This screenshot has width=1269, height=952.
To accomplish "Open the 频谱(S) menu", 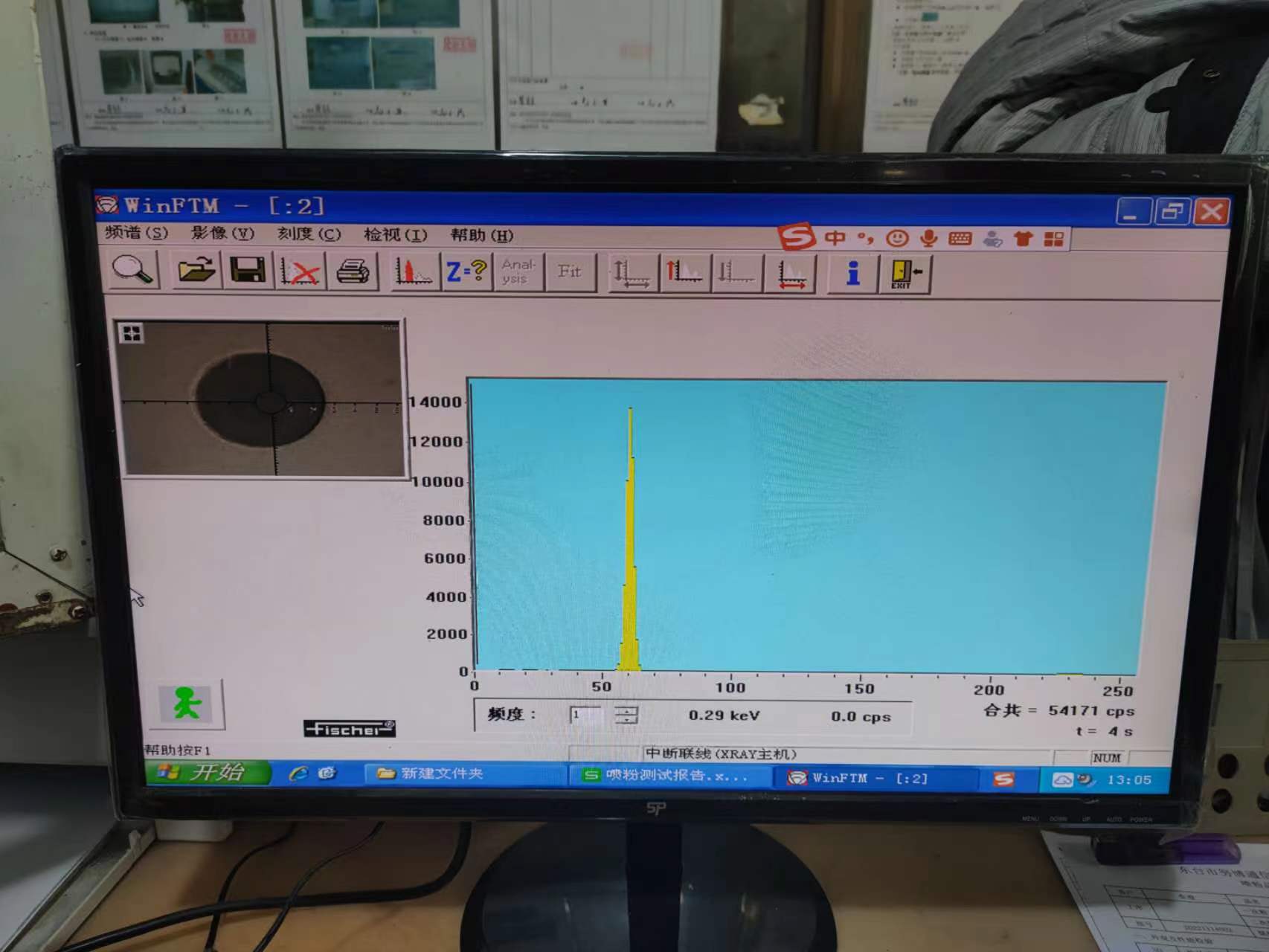I will tap(136, 233).
